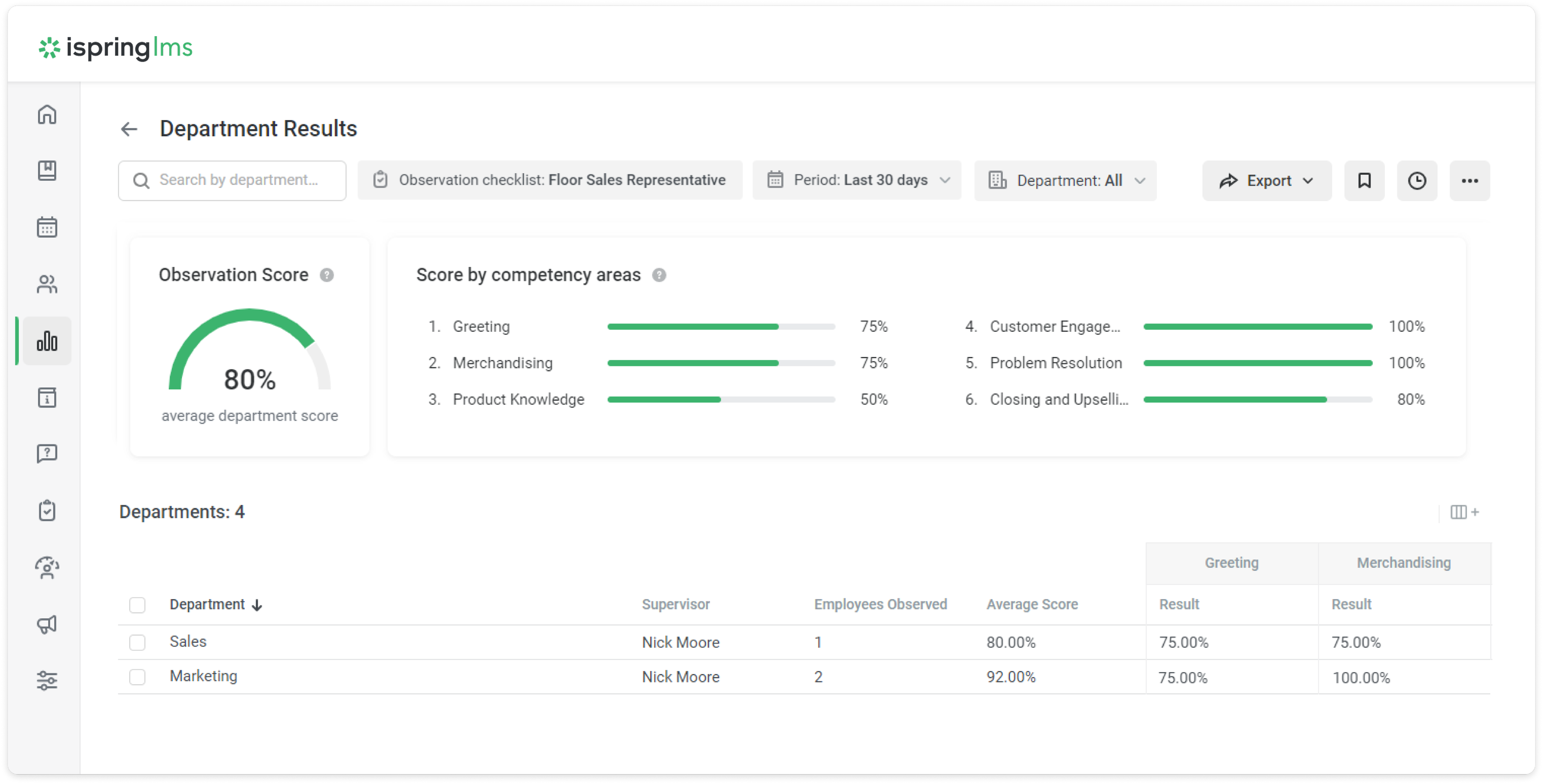Open the Department: All dropdown
Image resolution: width=1543 pixels, height=784 pixels.
(1065, 180)
